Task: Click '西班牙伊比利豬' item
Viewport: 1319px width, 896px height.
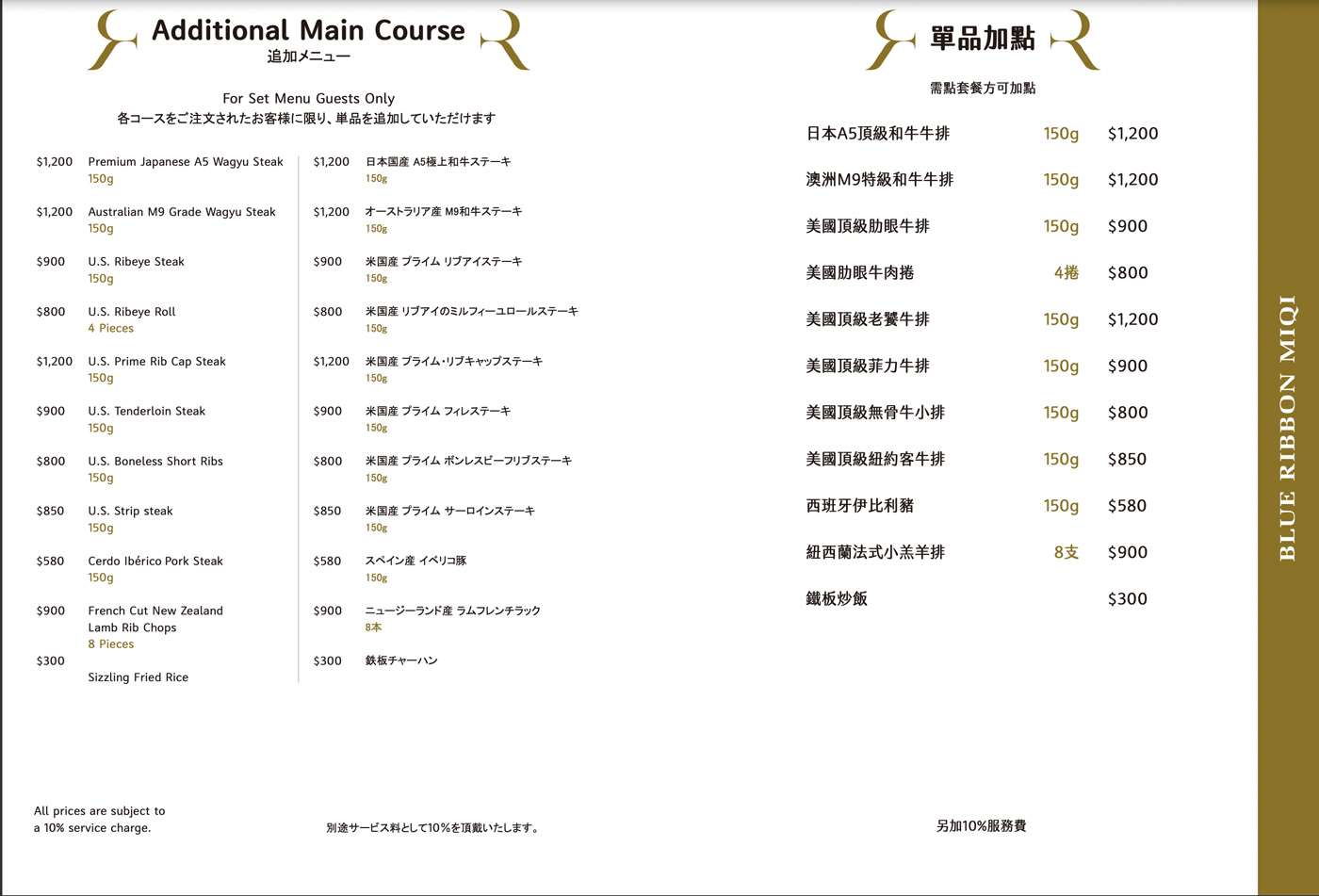Action: tap(860, 506)
